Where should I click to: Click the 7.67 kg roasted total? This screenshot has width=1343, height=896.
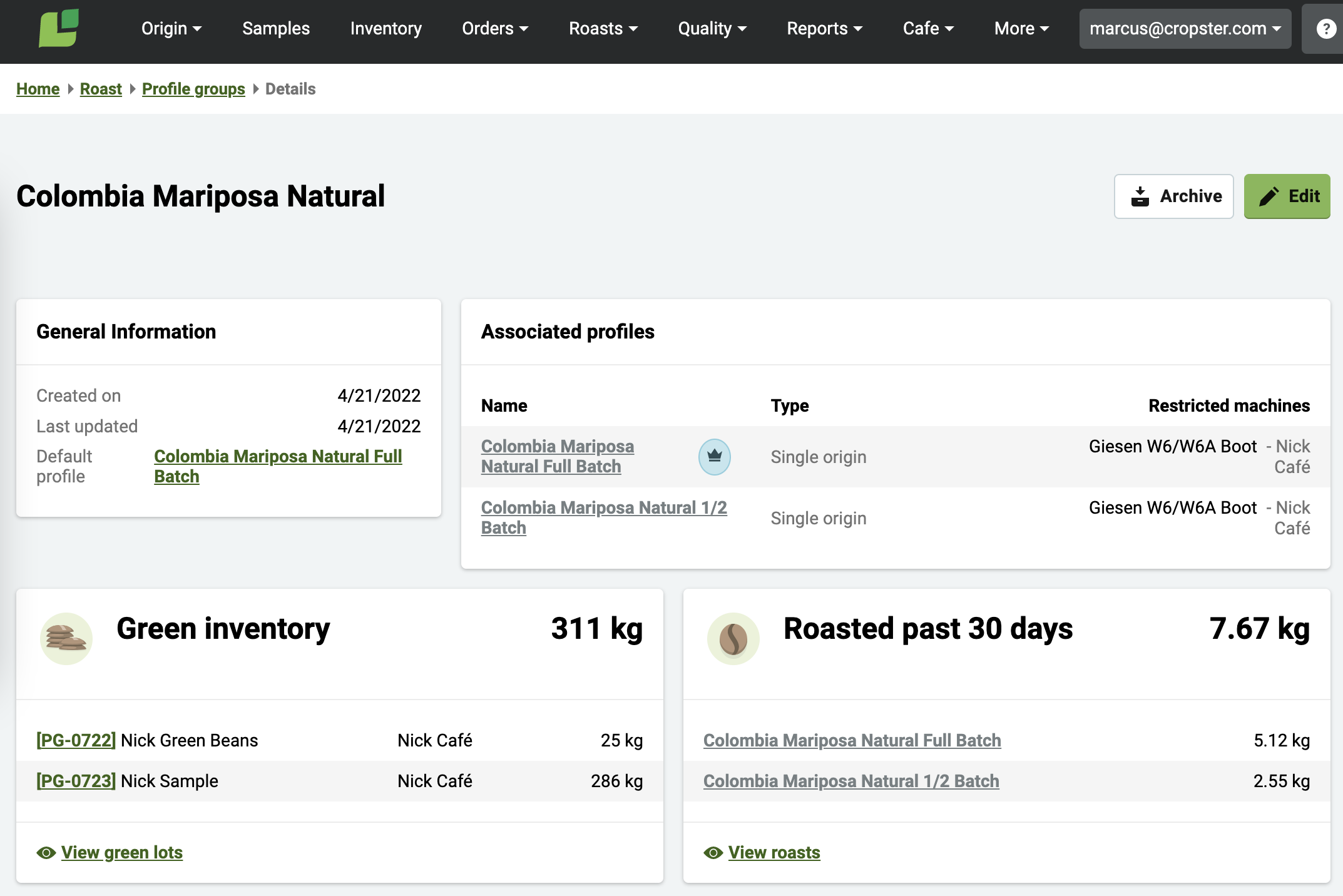pos(1260,629)
